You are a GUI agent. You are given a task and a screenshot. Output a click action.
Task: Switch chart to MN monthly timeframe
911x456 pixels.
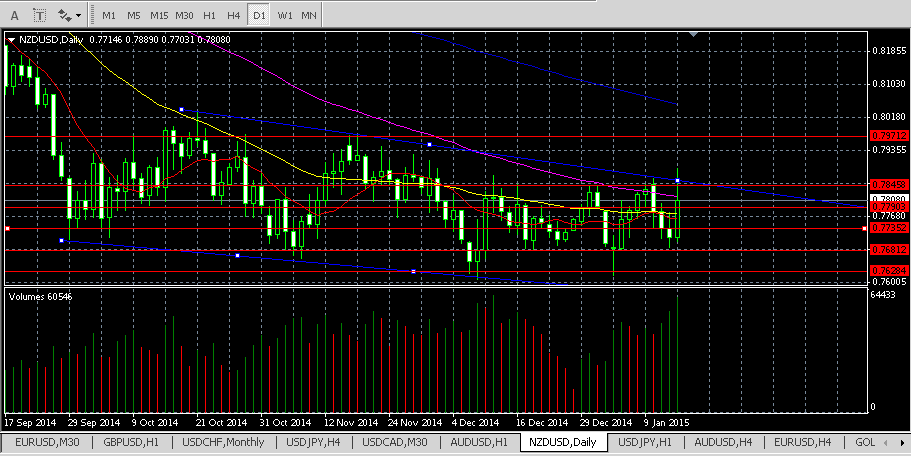click(x=309, y=16)
